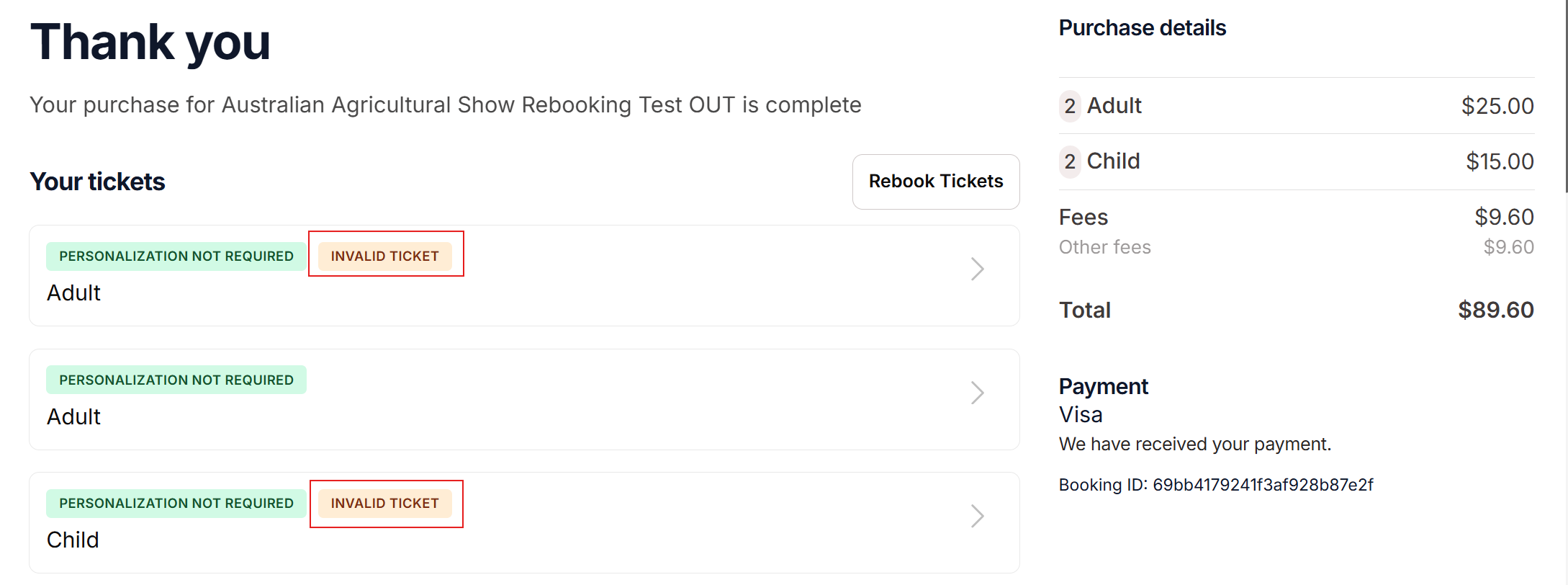
Task: Select the Booking ID text
Action: pyautogui.click(x=1215, y=485)
